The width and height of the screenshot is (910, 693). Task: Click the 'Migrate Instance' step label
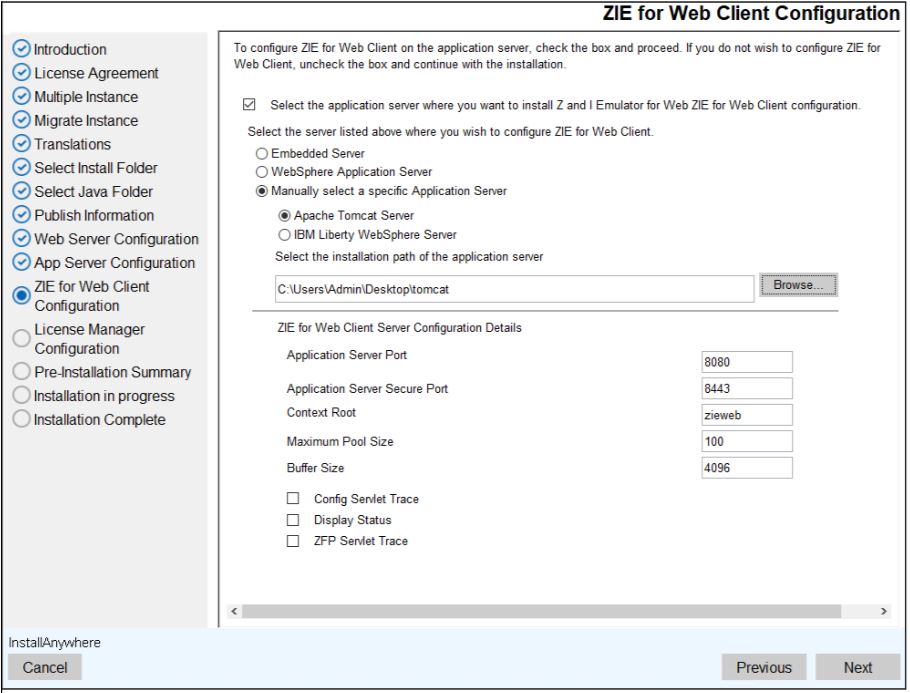(x=86, y=121)
